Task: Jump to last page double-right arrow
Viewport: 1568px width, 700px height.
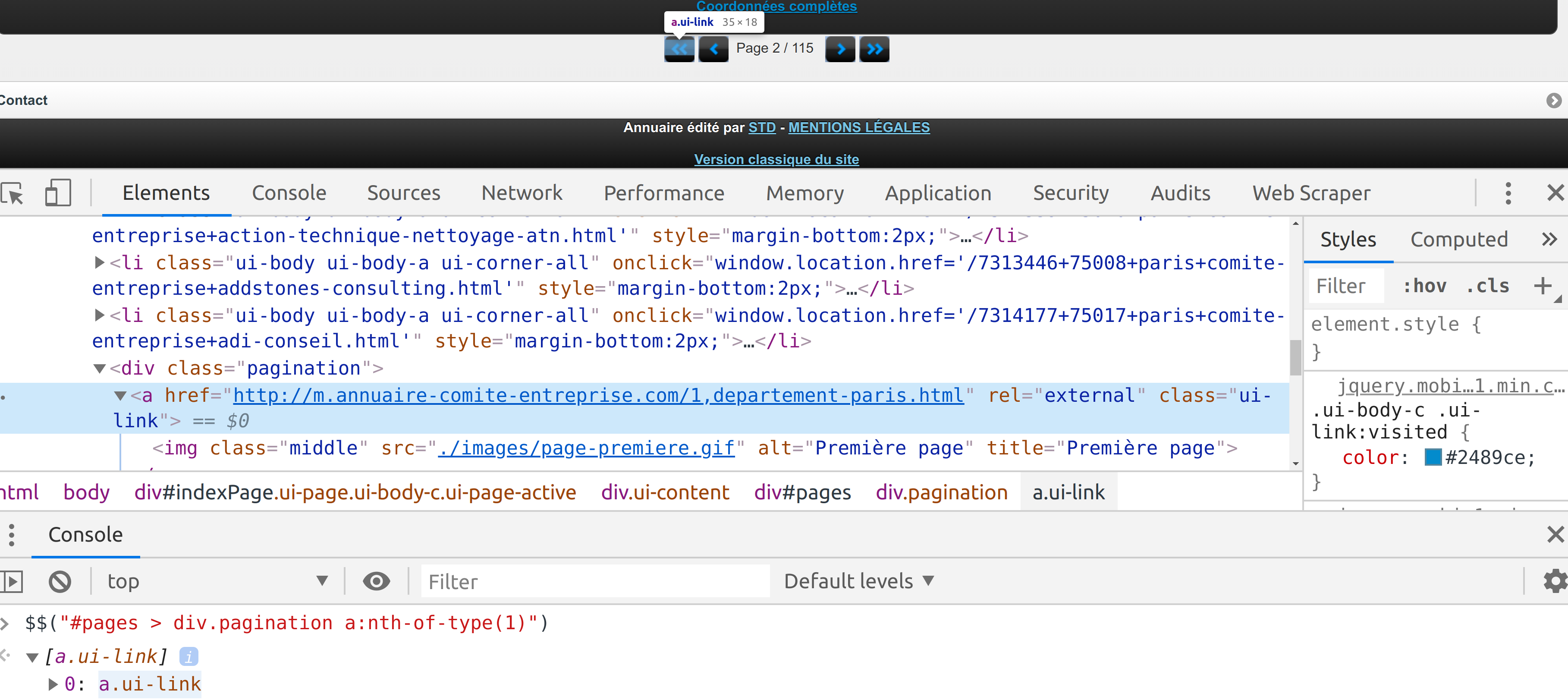Action: (874, 49)
